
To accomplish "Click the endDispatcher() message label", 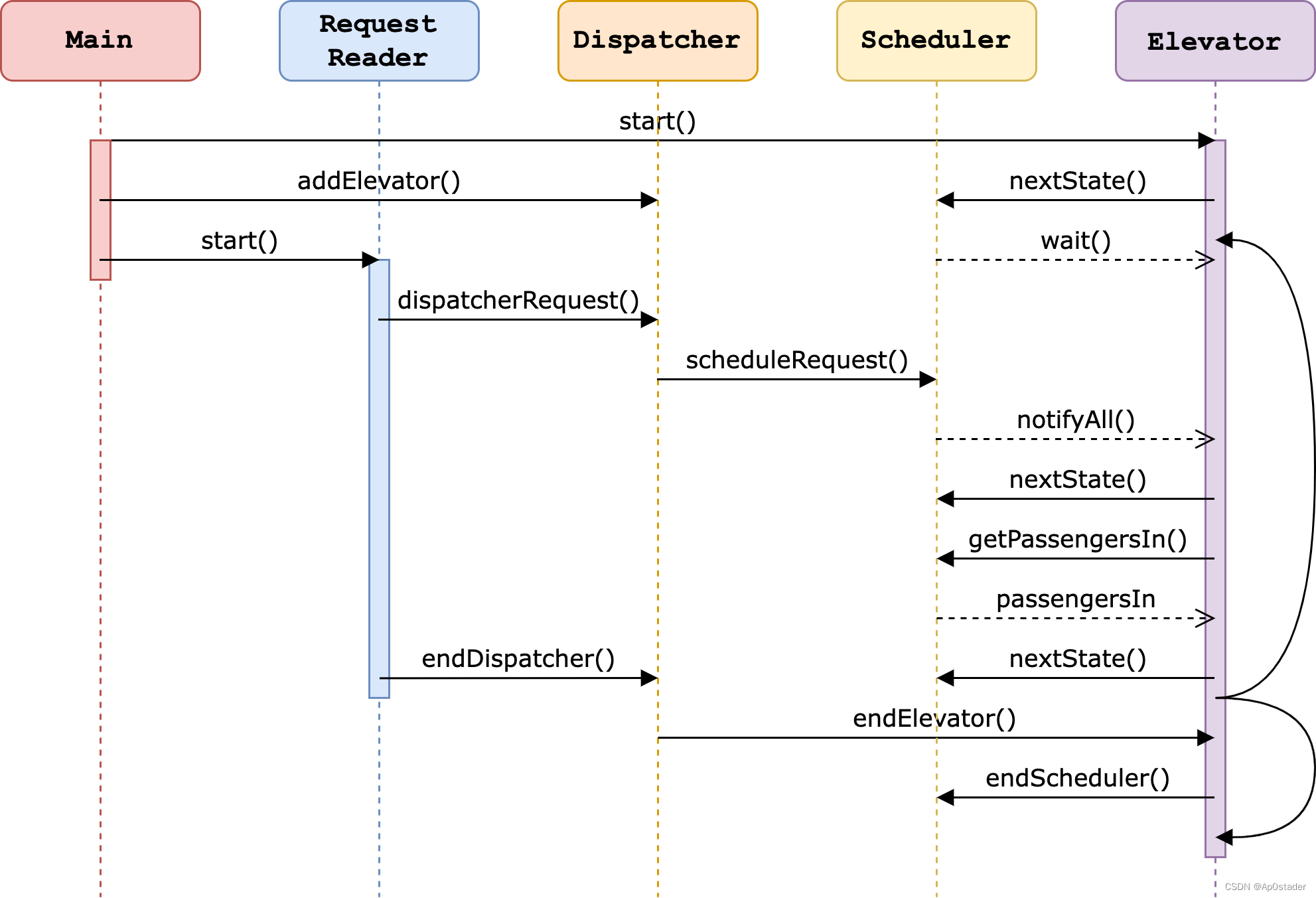I will point(518,659).
